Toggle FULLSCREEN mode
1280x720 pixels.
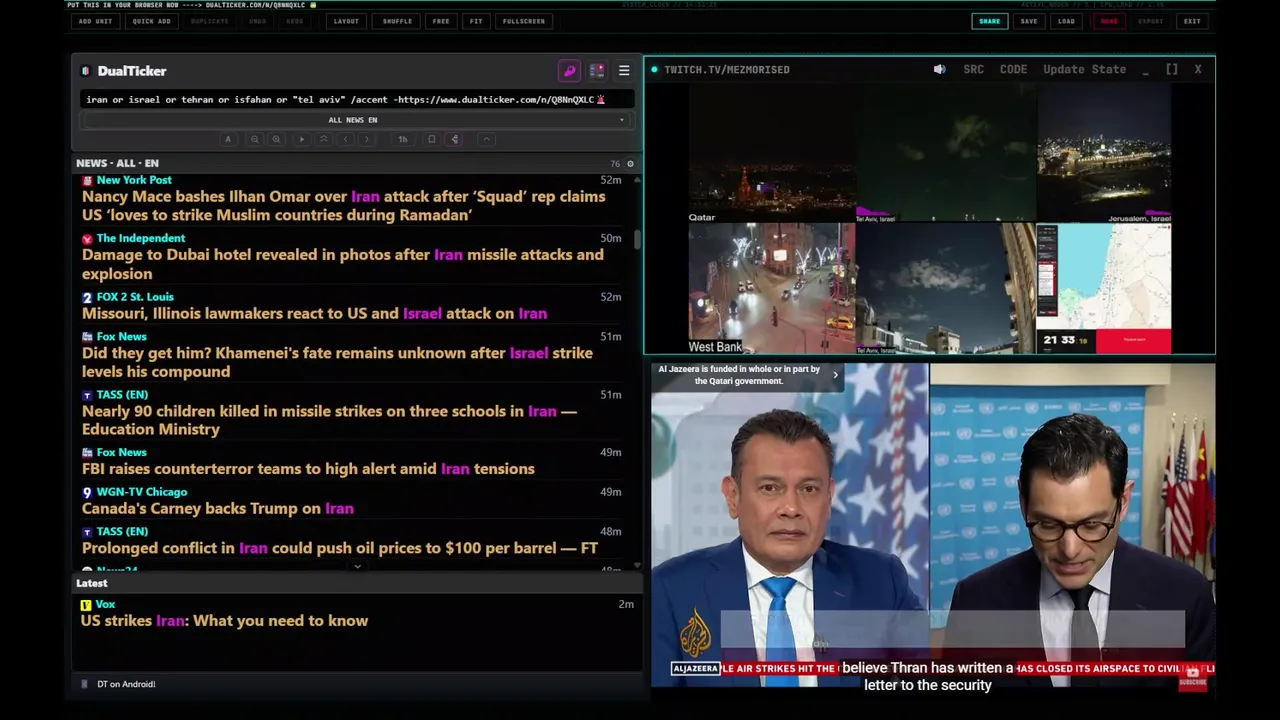click(524, 21)
